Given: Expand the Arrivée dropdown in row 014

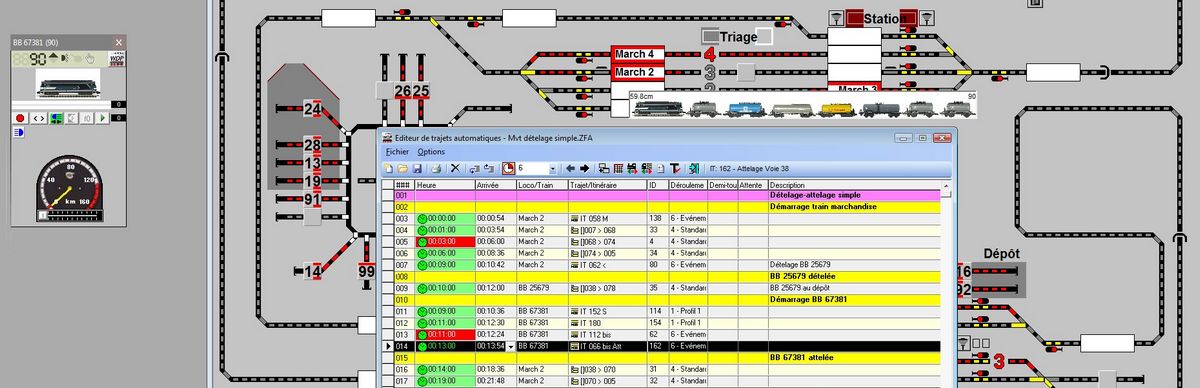Looking at the screenshot, I should coord(511,345).
